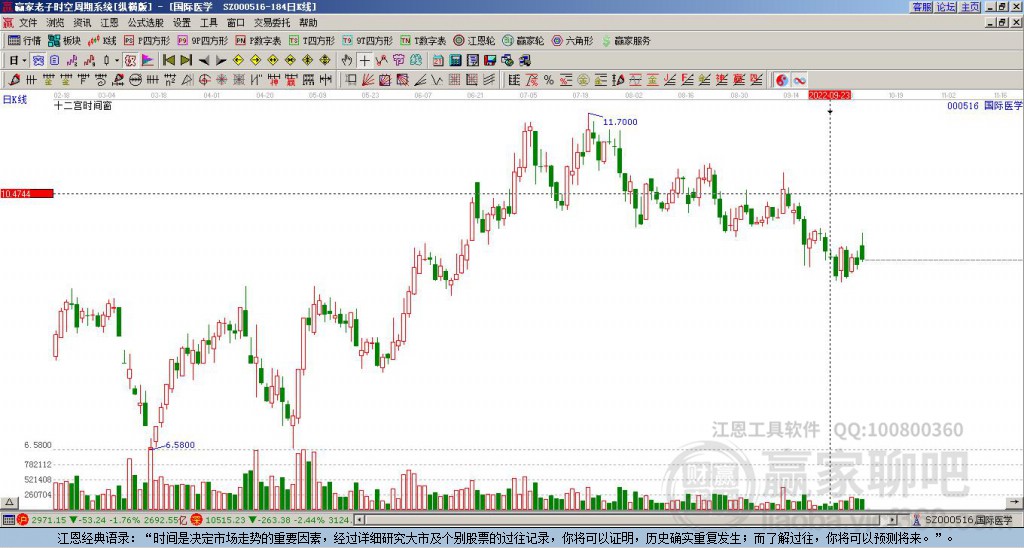Jump to first bar icon

[168, 61]
